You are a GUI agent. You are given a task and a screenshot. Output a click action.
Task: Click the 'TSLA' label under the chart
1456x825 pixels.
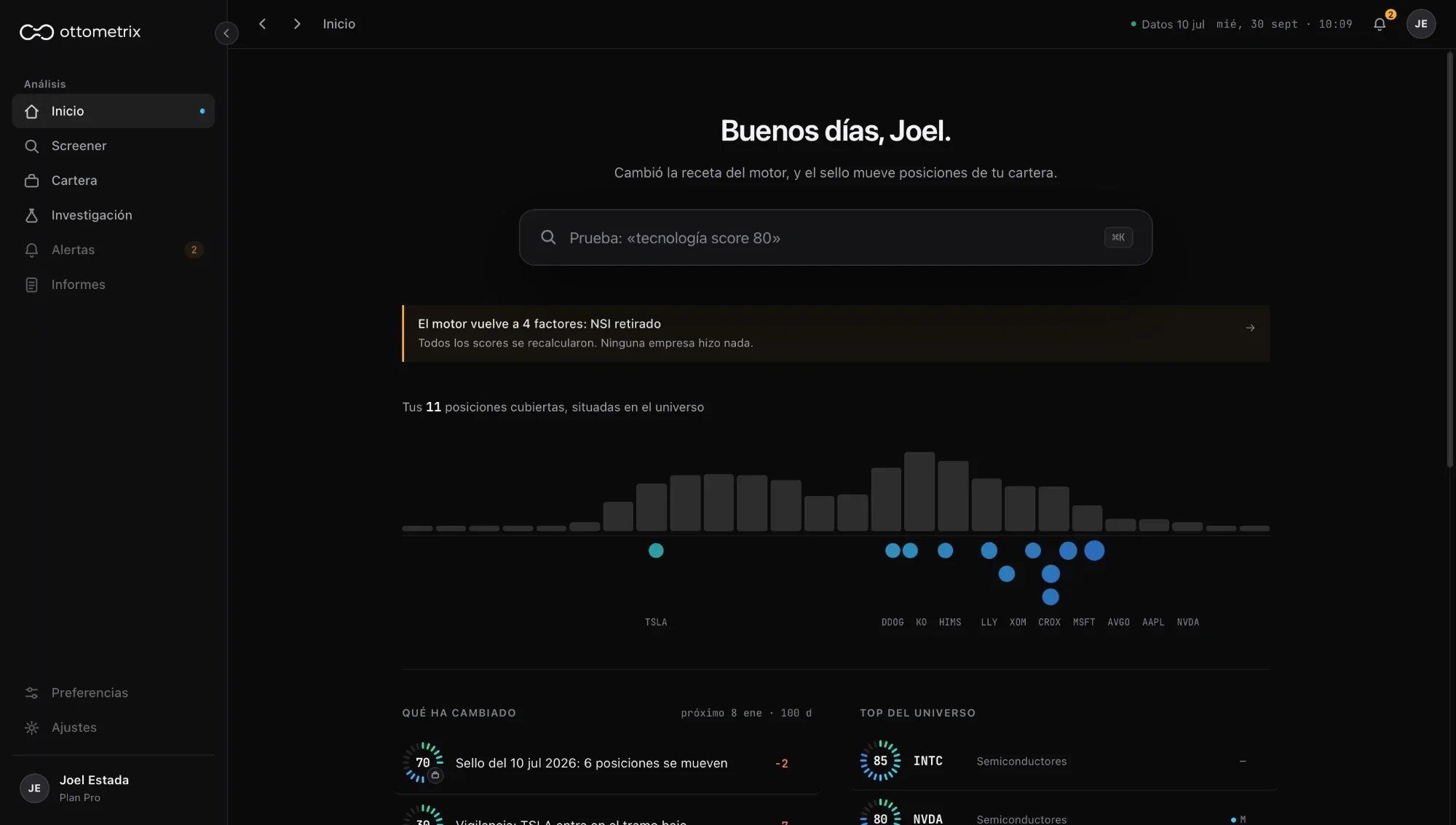656,623
